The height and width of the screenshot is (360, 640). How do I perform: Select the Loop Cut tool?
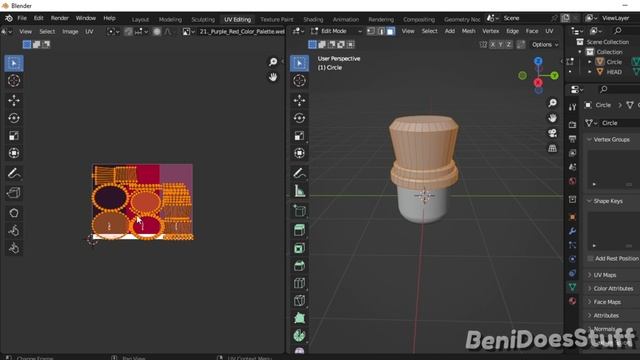point(300,283)
